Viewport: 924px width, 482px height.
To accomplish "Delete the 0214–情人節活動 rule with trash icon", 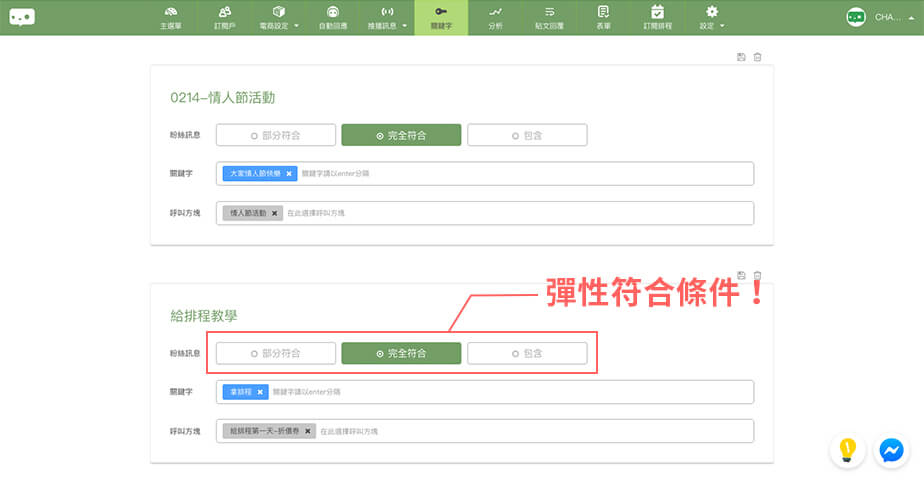I will (757, 57).
